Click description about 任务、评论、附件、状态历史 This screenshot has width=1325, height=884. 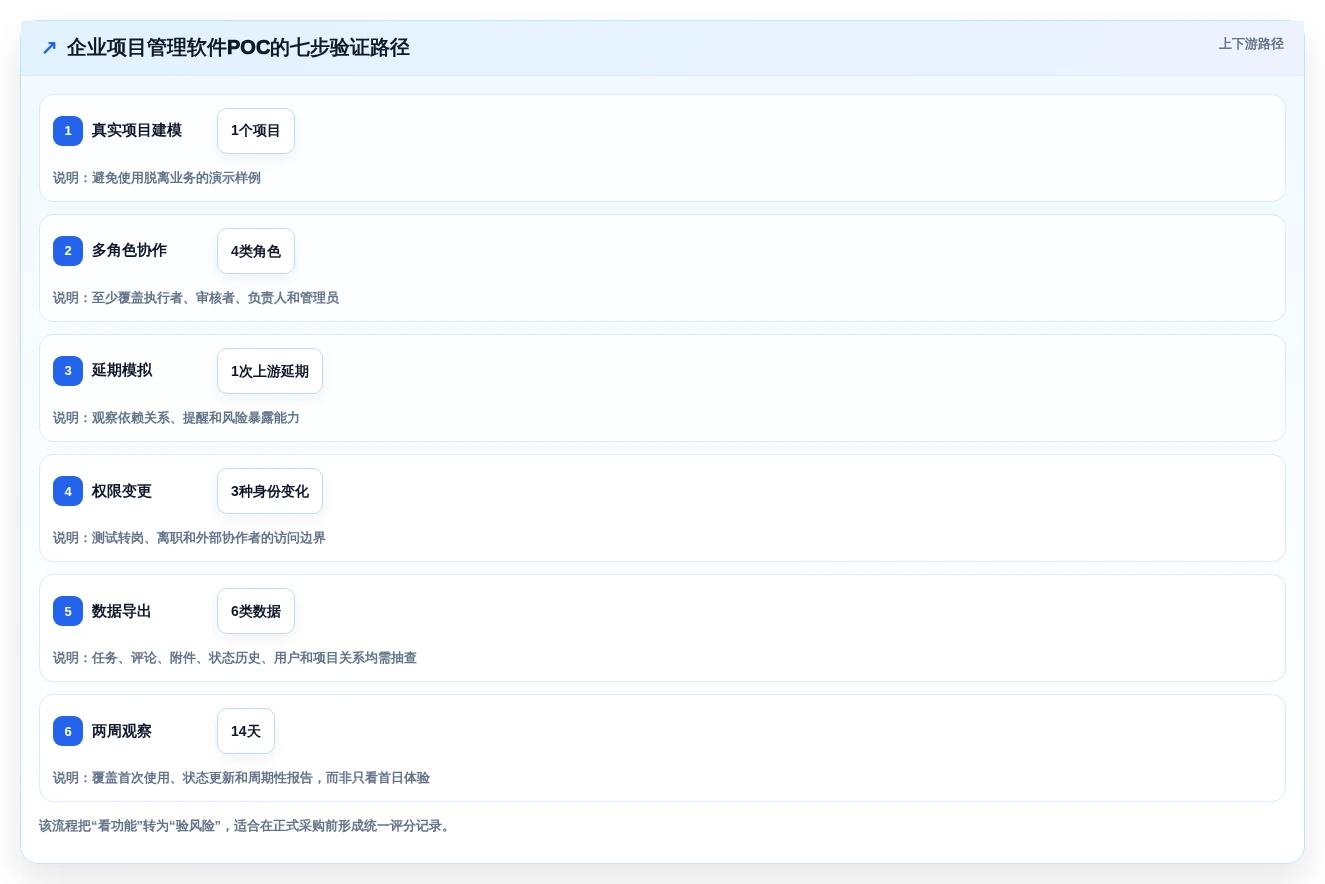pos(235,658)
